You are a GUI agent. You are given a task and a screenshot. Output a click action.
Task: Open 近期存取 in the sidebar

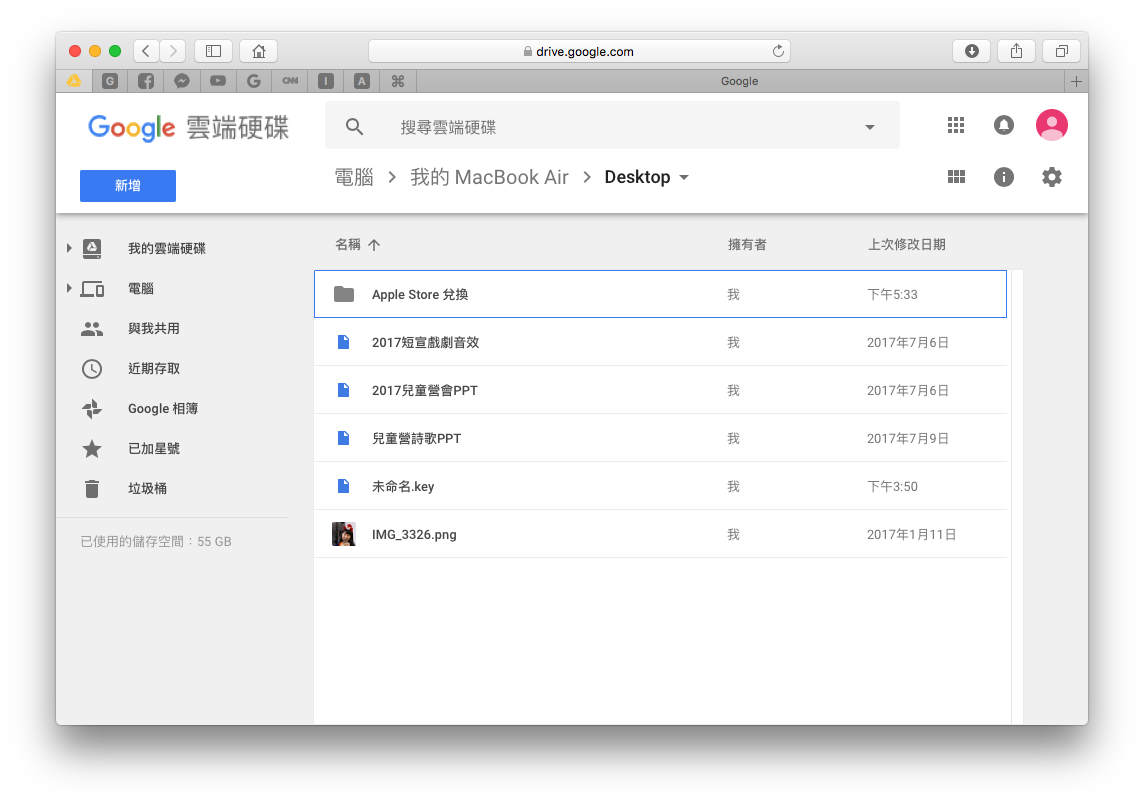[153, 369]
